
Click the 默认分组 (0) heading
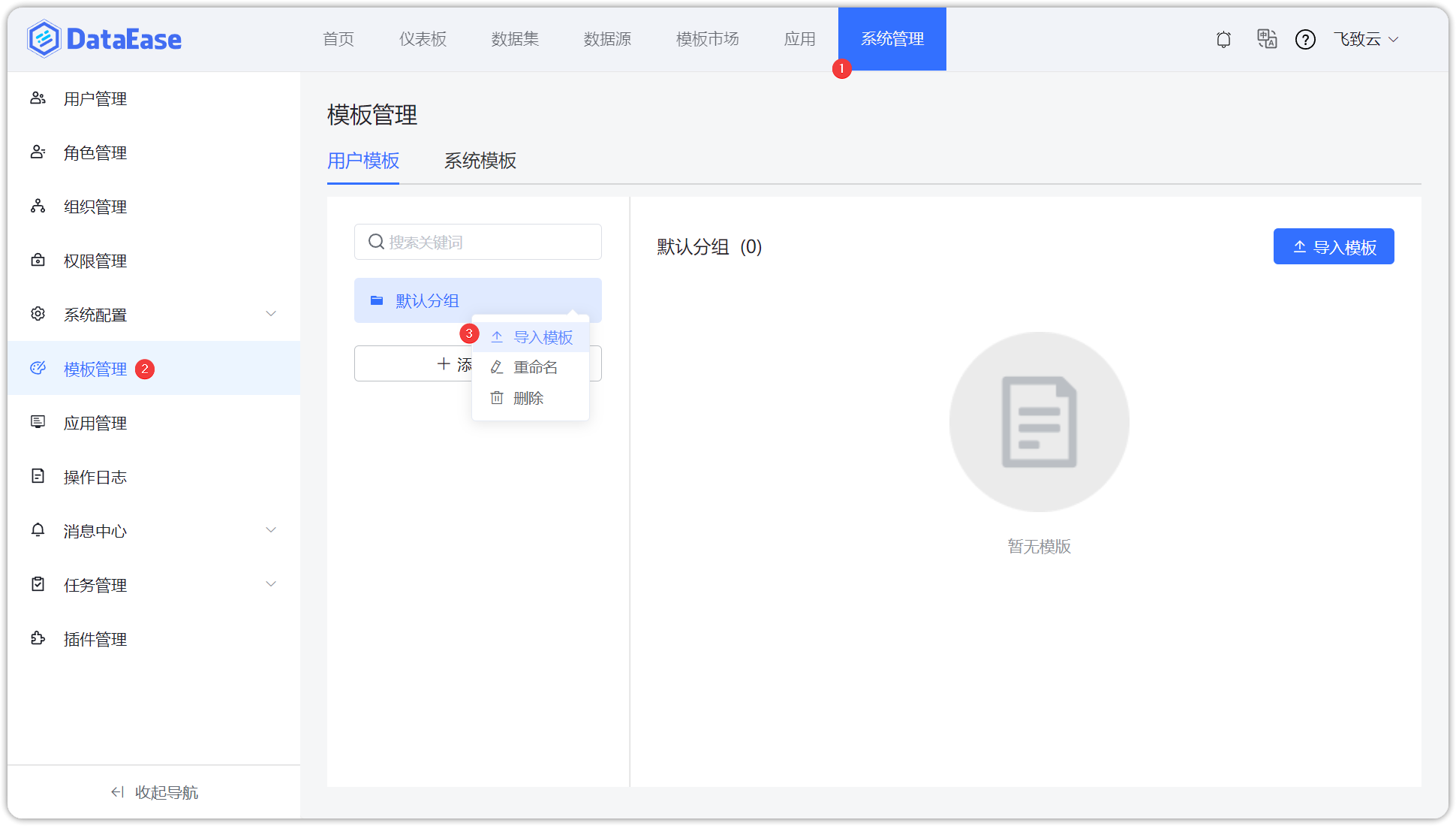(x=709, y=247)
